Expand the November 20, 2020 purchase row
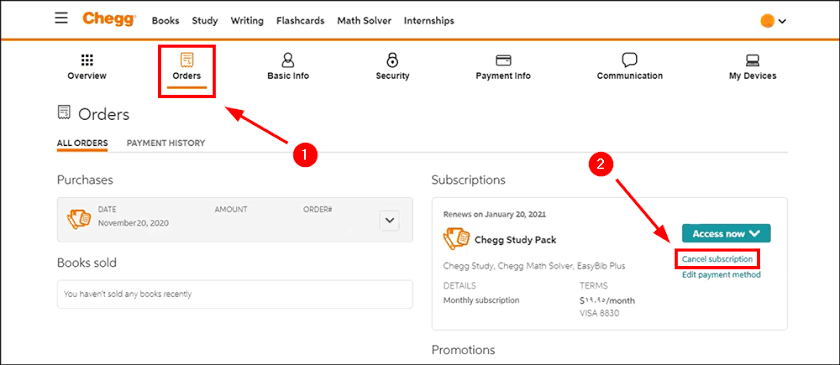 389,220
